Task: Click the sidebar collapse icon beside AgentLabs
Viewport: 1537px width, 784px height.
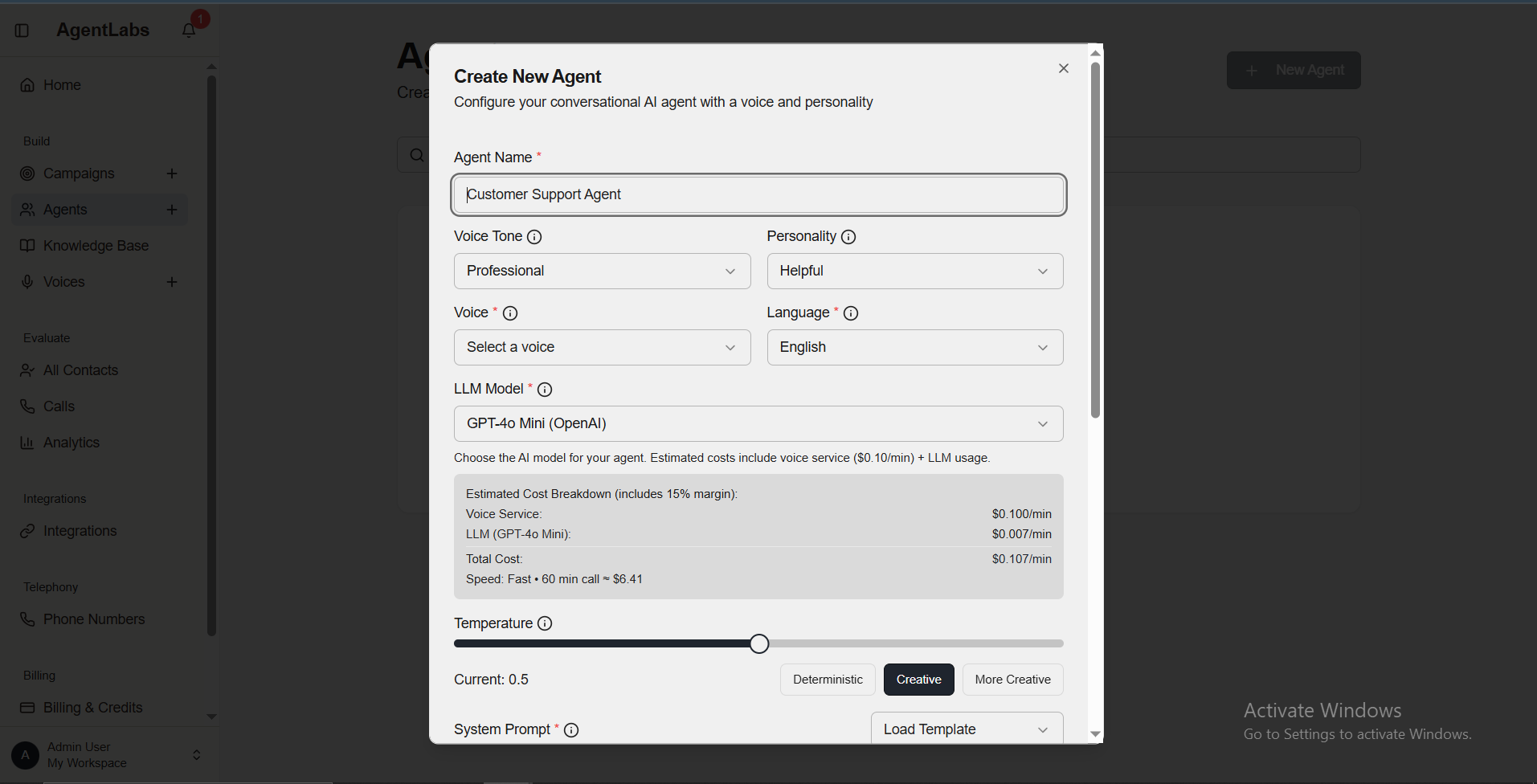Action: click(22, 30)
